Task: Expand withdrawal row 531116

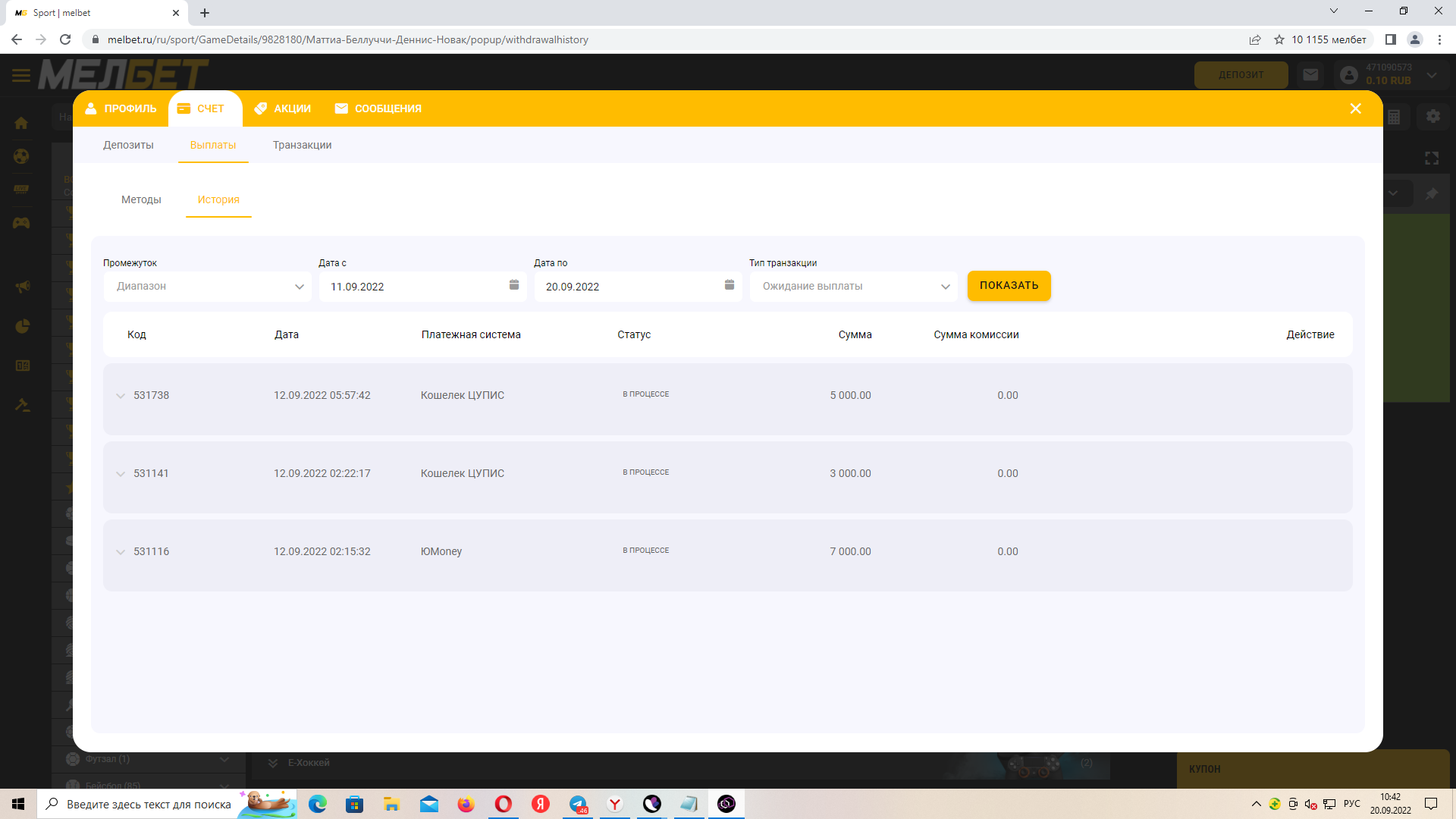Action: (x=121, y=552)
